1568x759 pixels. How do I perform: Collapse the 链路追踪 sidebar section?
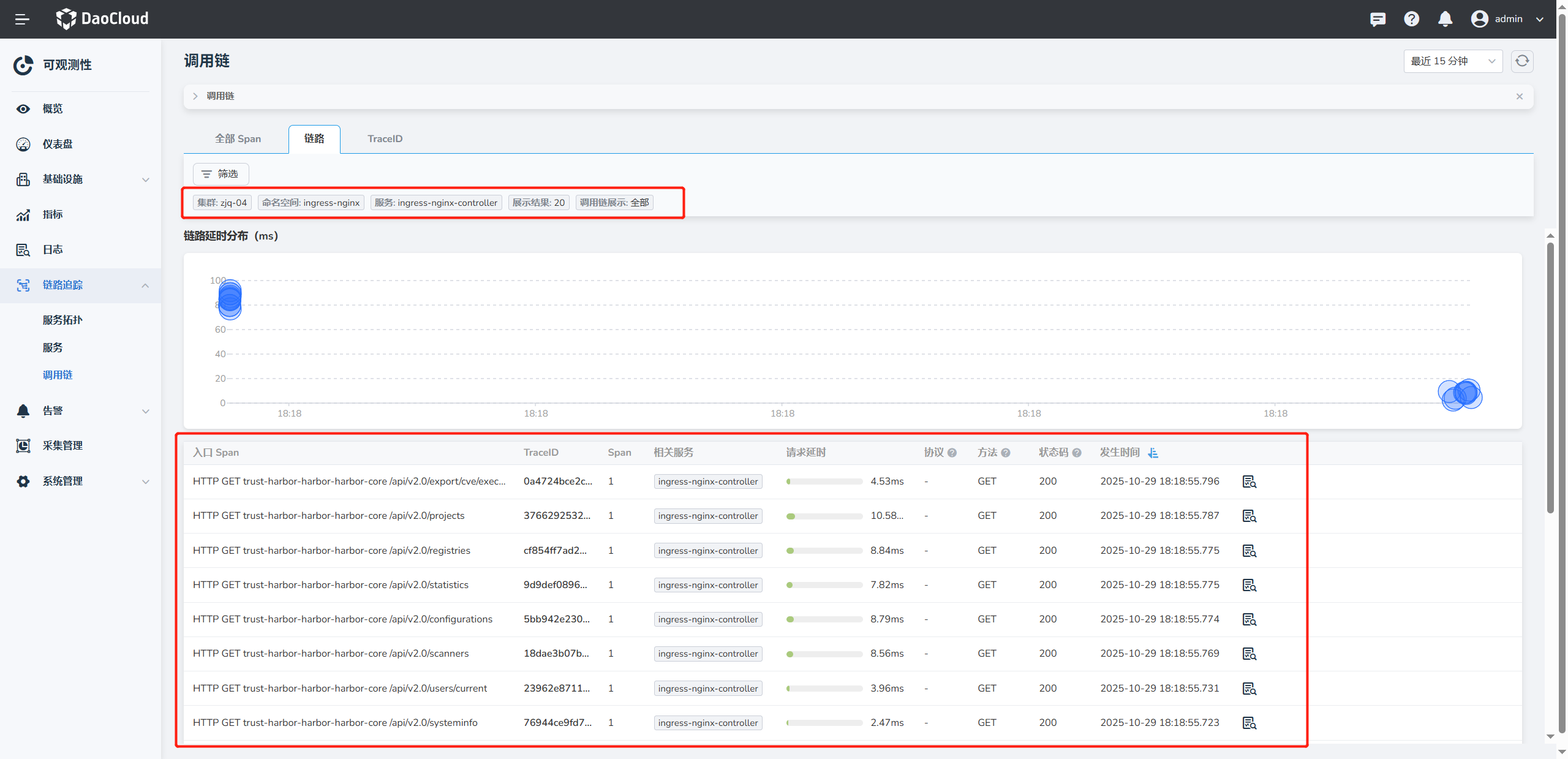click(146, 285)
